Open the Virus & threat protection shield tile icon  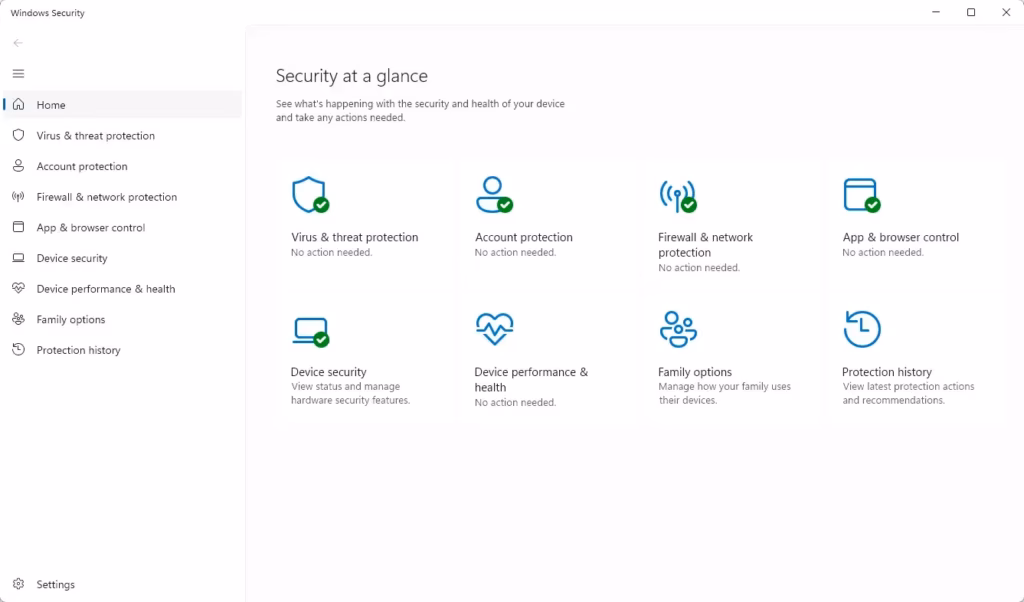click(x=310, y=195)
